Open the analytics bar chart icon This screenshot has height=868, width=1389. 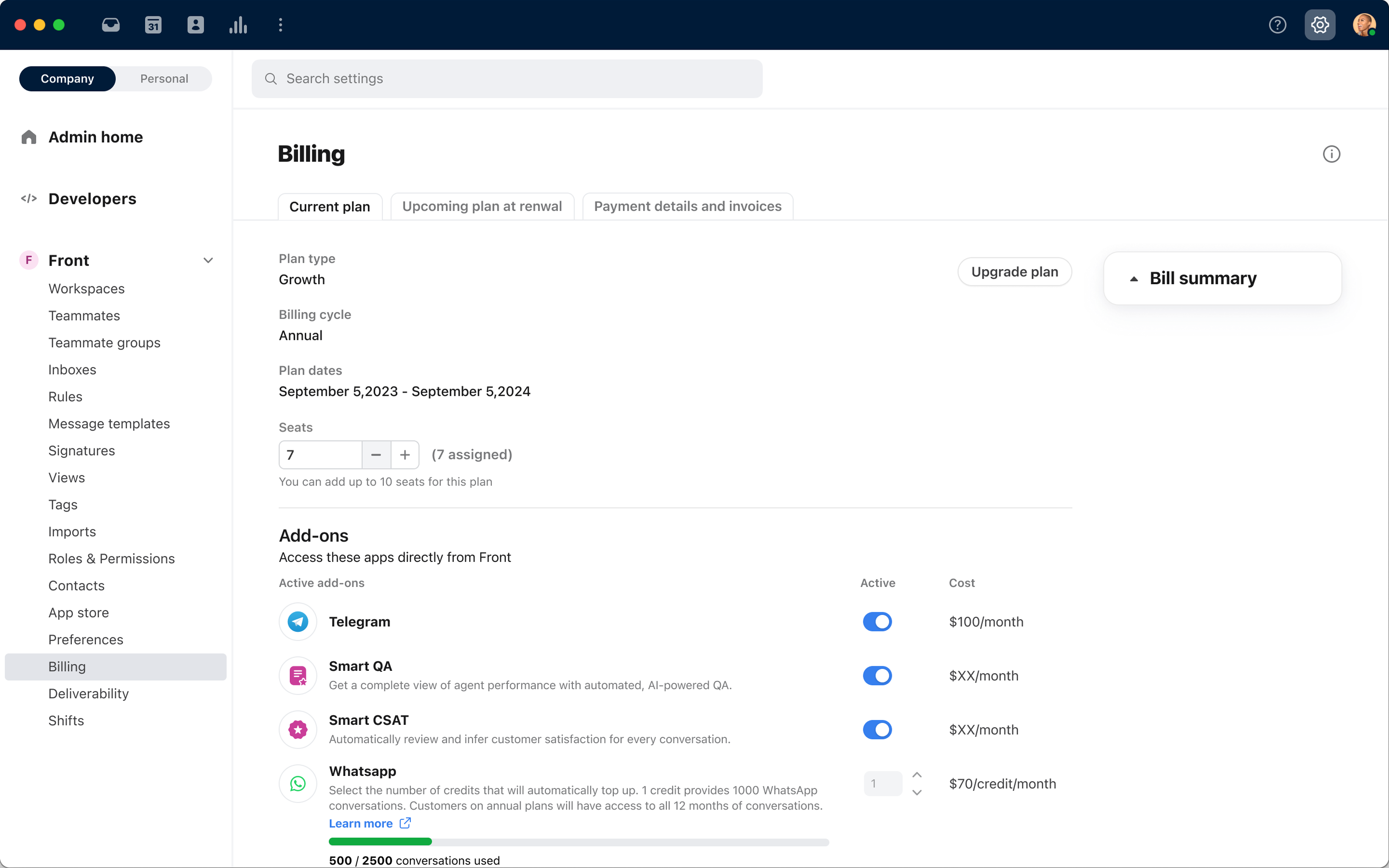coord(238,25)
